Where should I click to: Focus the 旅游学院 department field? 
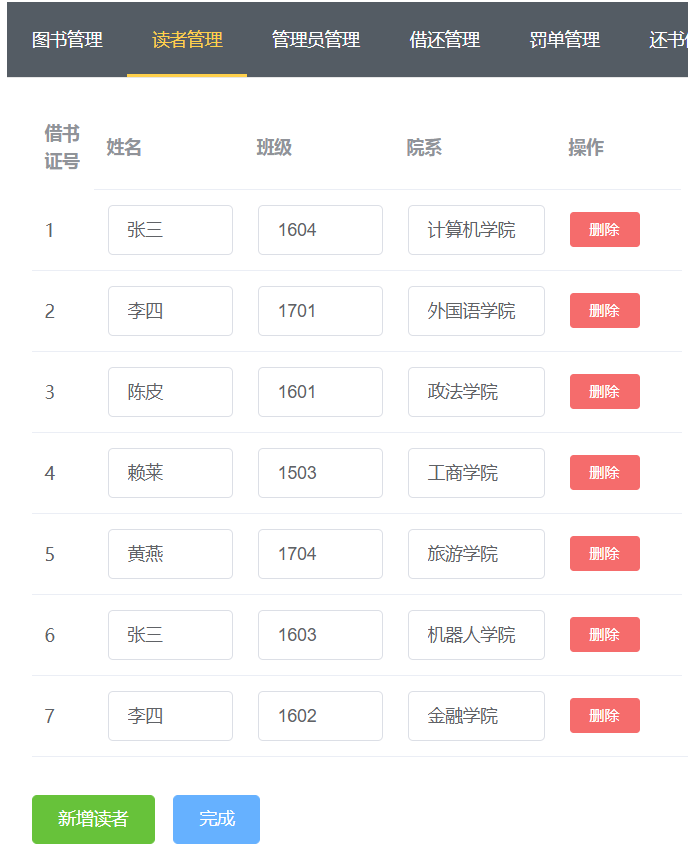[476, 554]
